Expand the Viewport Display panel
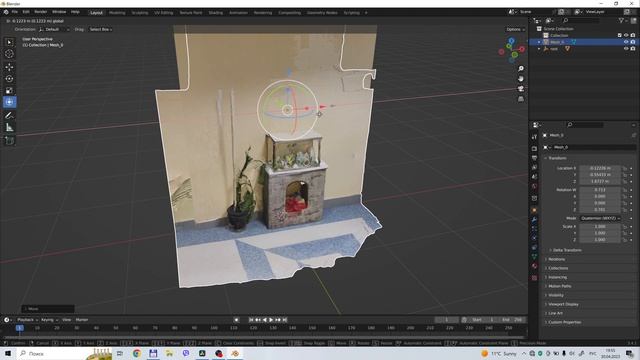Image resolution: width=640 pixels, height=360 pixels. 563,304
